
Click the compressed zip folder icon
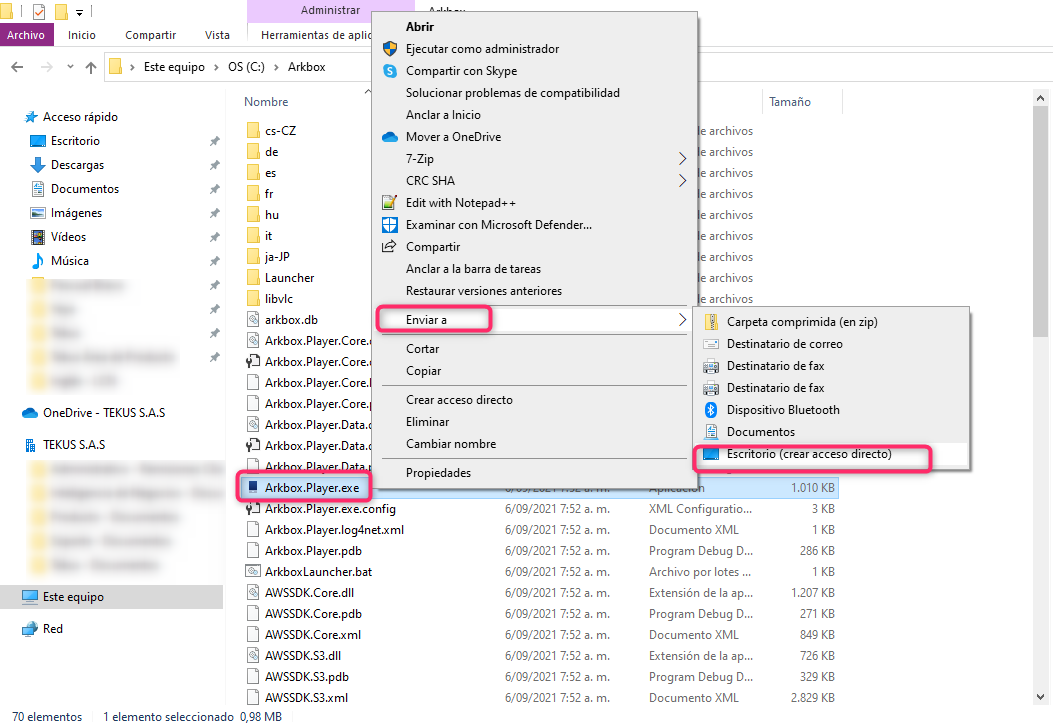tap(711, 322)
